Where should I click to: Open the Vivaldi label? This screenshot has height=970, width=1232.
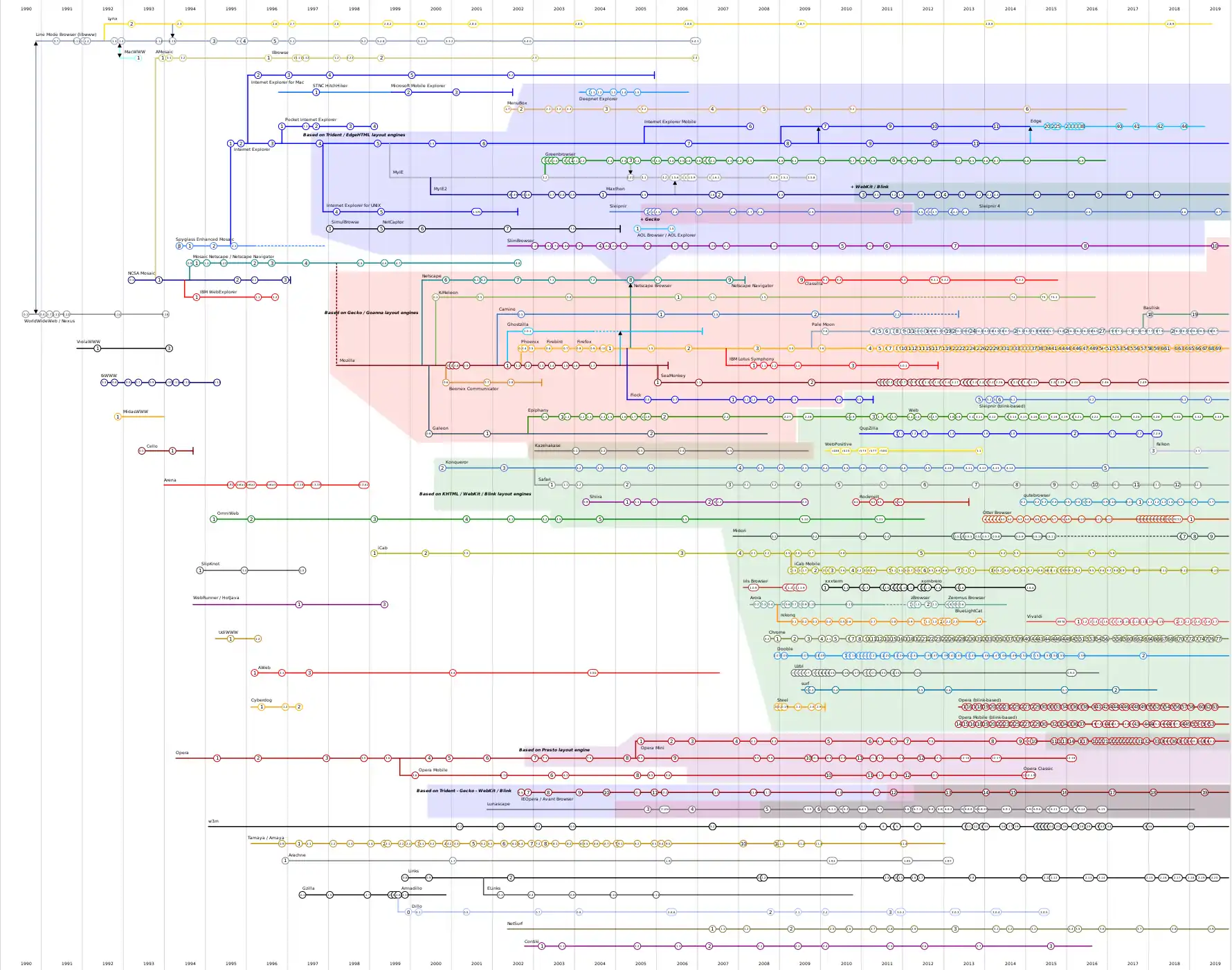(1034, 616)
